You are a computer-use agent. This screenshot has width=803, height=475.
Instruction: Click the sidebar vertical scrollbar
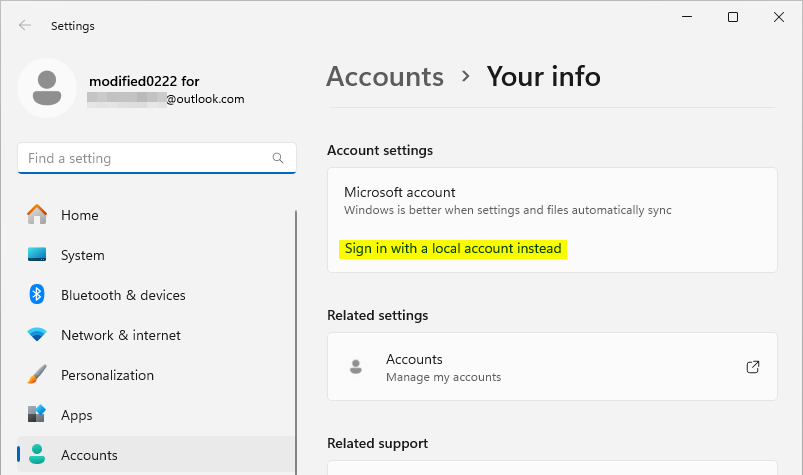[x=296, y=342]
